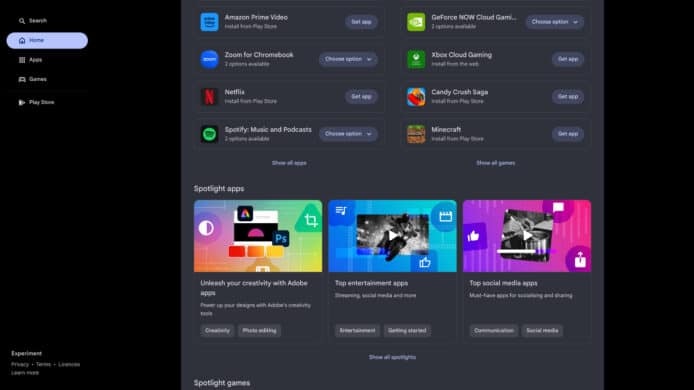Click the Minecraft app icon
Screen dimensions: 694x390
coord(416,134)
